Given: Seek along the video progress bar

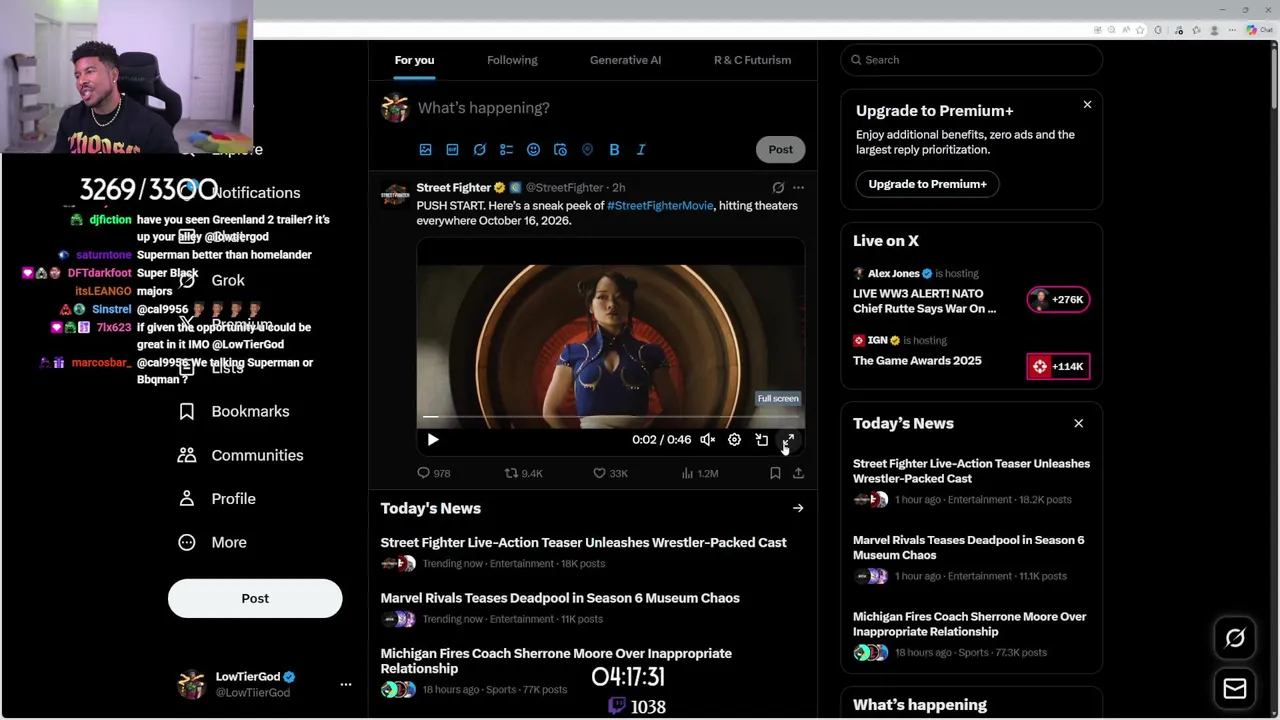Looking at the screenshot, I should pyautogui.click(x=610, y=416).
